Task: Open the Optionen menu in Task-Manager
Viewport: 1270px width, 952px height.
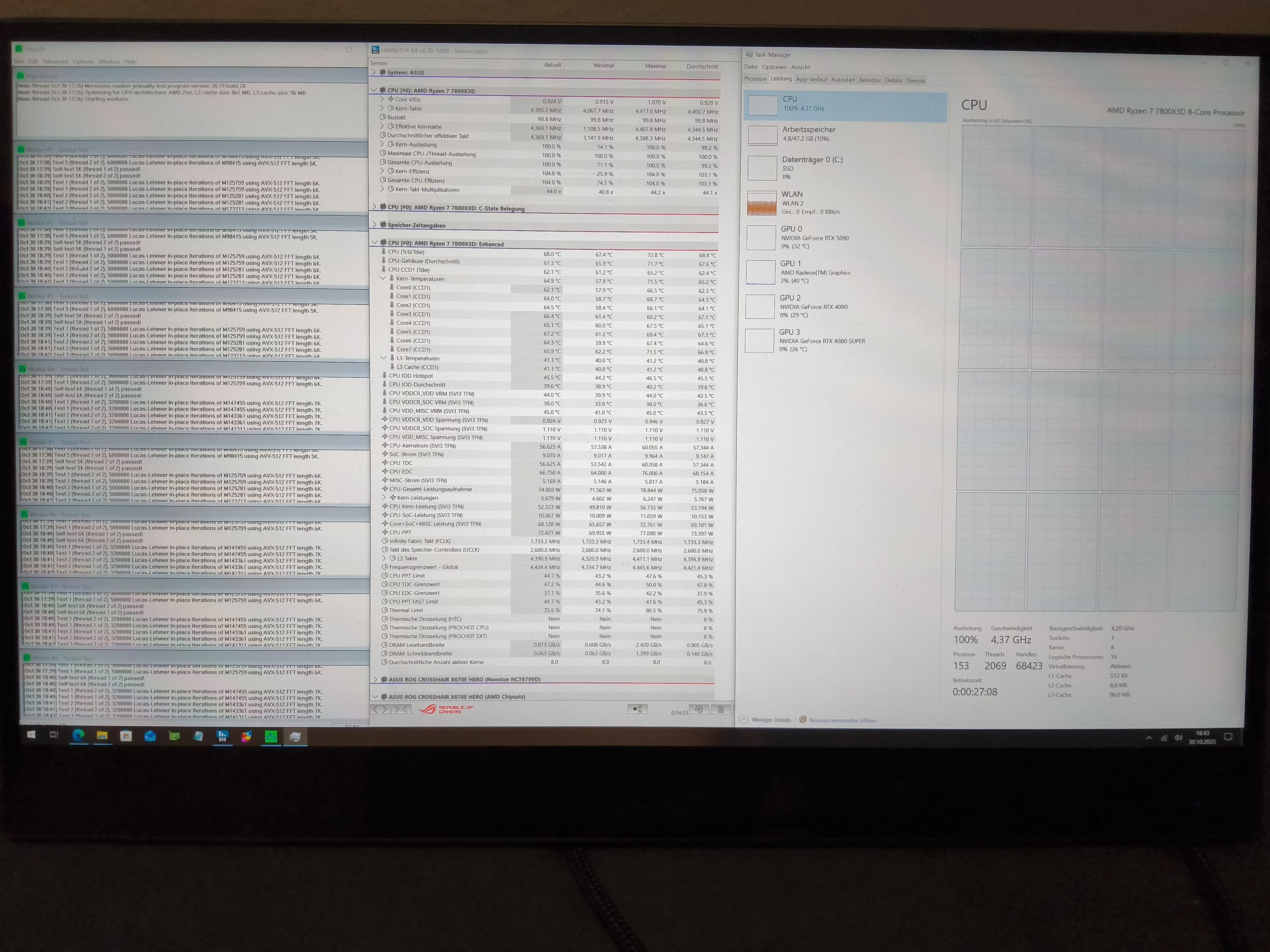Action: tap(774, 67)
